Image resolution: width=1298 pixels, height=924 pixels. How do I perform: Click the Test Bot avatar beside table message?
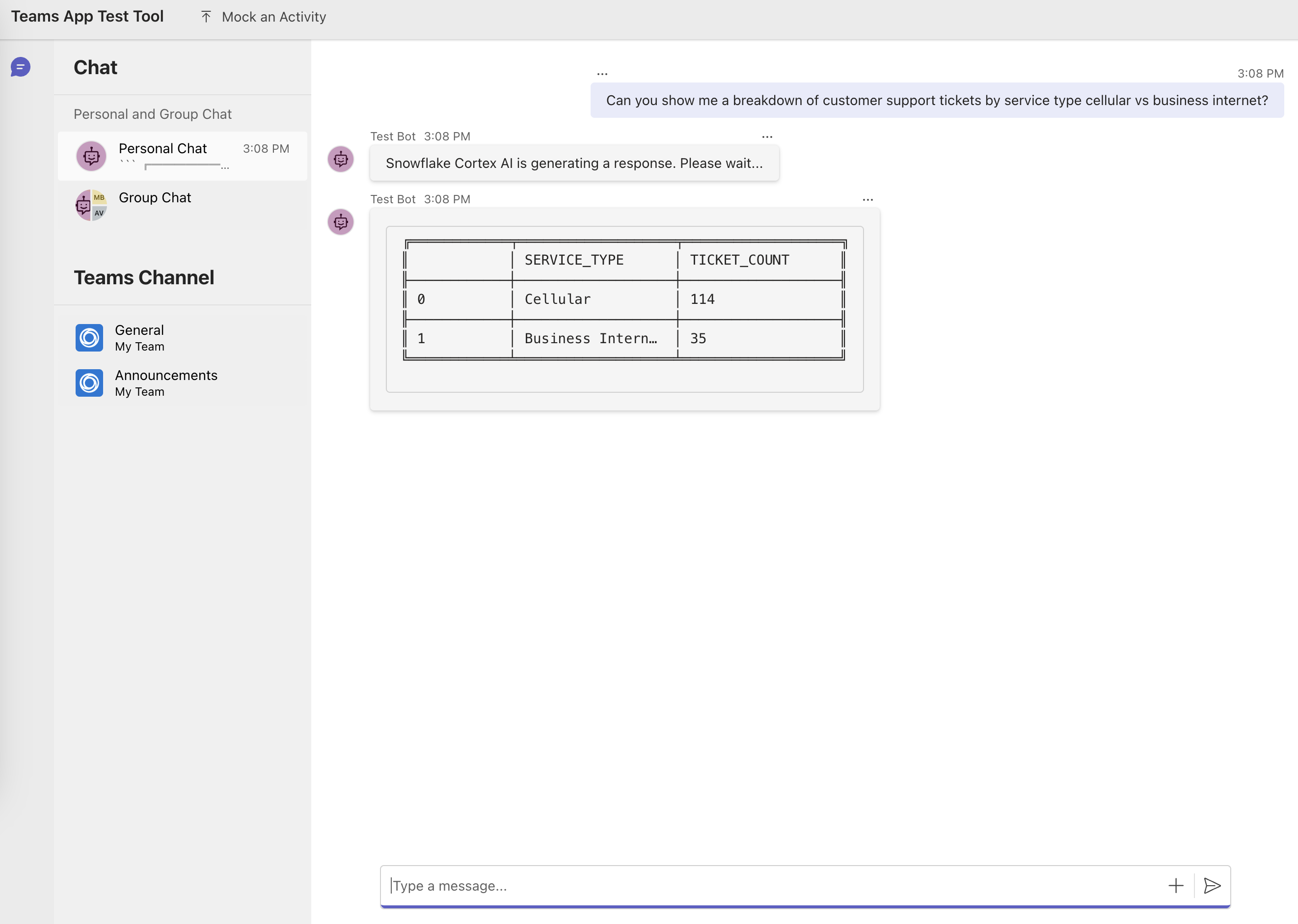tap(341, 222)
